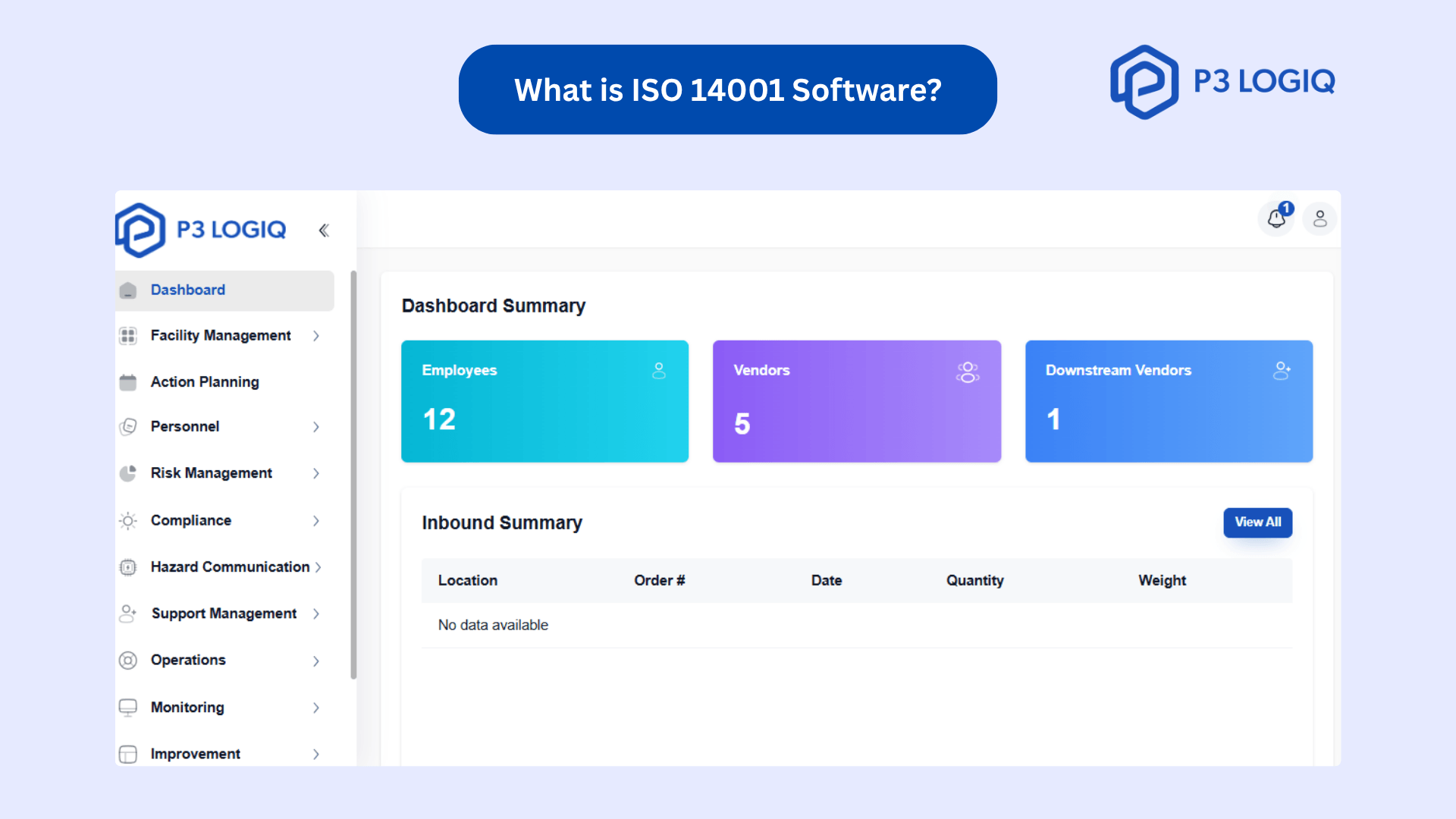Open the user profile icon
The height and width of the screenshot is (819, 1456).
(1320, 219)
